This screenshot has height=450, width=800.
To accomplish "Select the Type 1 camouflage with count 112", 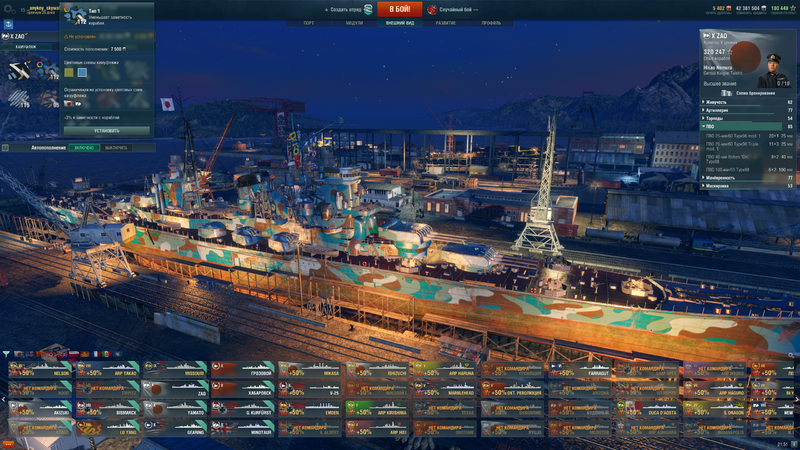I will pyautogui.click(x=47, y=70).
